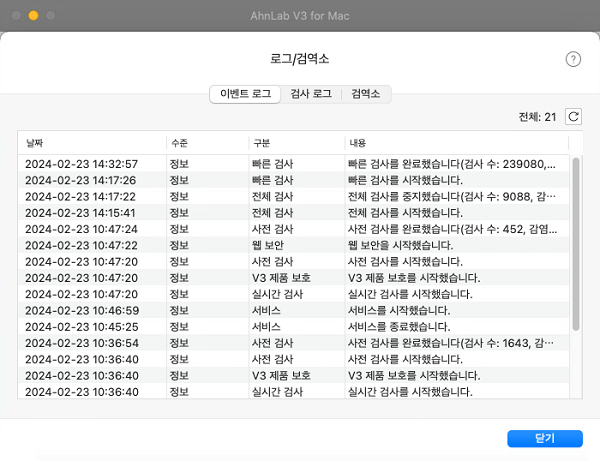The height and width of the screenshot is (461, 600).
Task: Select the 2024-02-23 10:45:25 date cell
Action: [x=82, y=327]
